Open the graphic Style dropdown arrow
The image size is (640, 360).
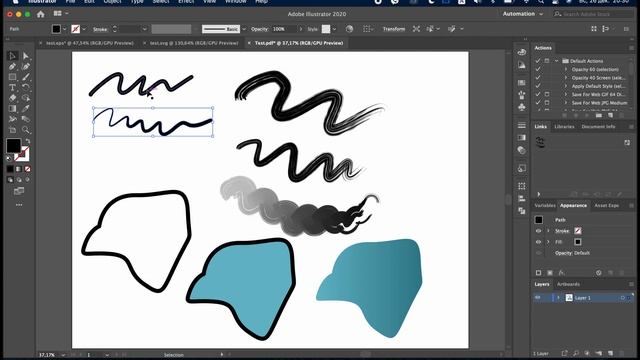click(x=334, y=29)
